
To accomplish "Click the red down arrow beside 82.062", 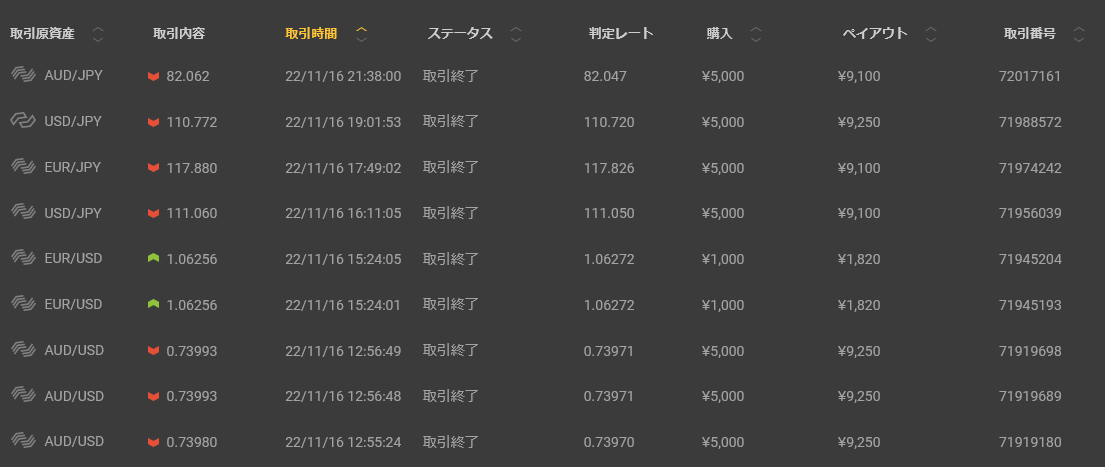I will (x=153, y=76).
